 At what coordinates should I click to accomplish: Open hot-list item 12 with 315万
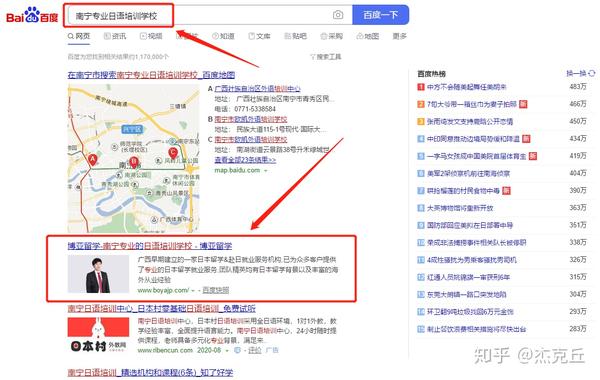468,277
